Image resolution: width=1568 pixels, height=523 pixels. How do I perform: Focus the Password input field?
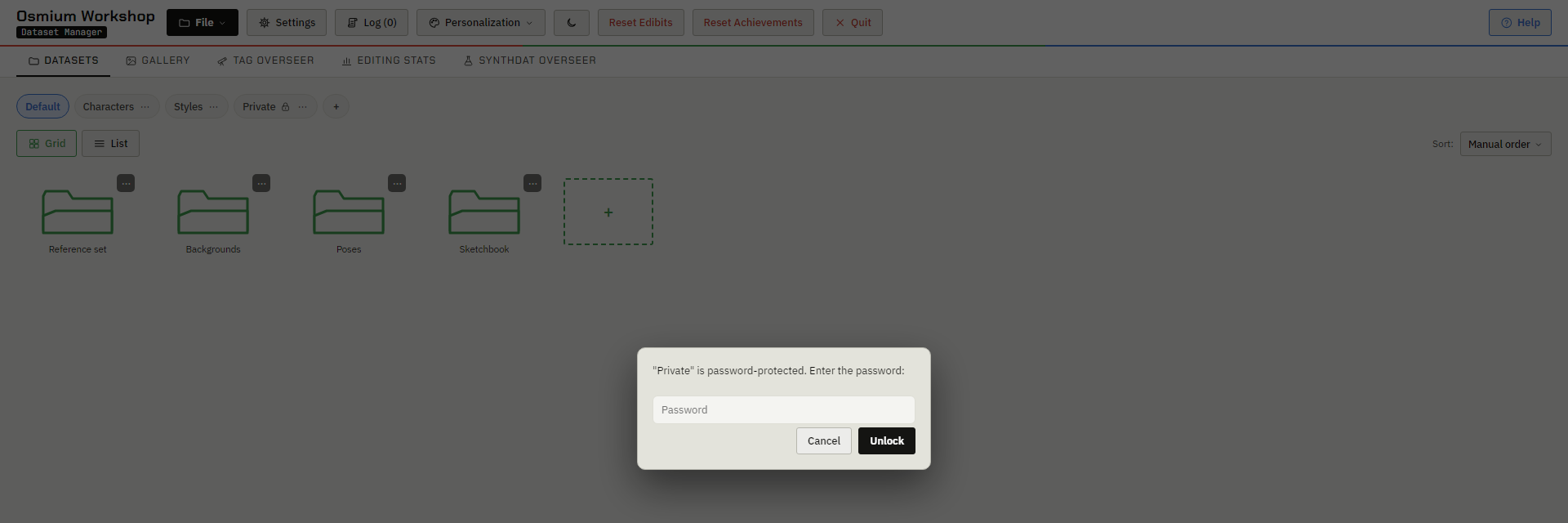click(783, 409)
